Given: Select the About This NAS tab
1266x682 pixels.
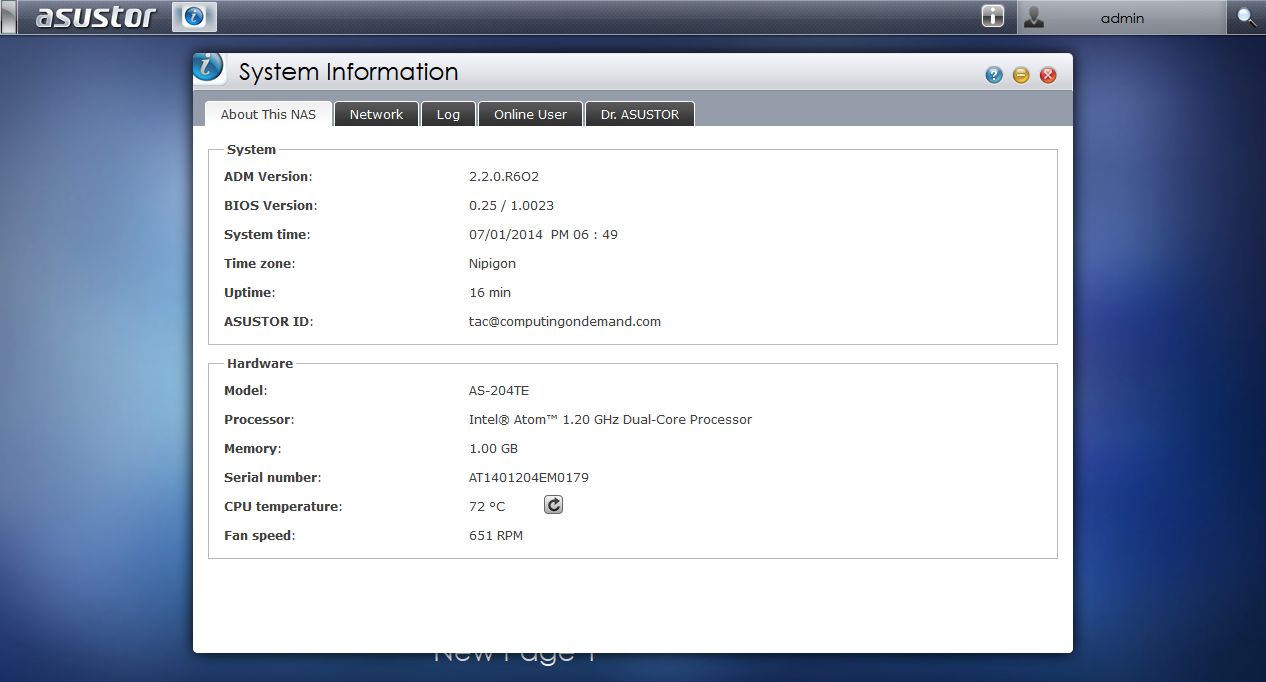Looking at the screenshot, I should (268, 114).
